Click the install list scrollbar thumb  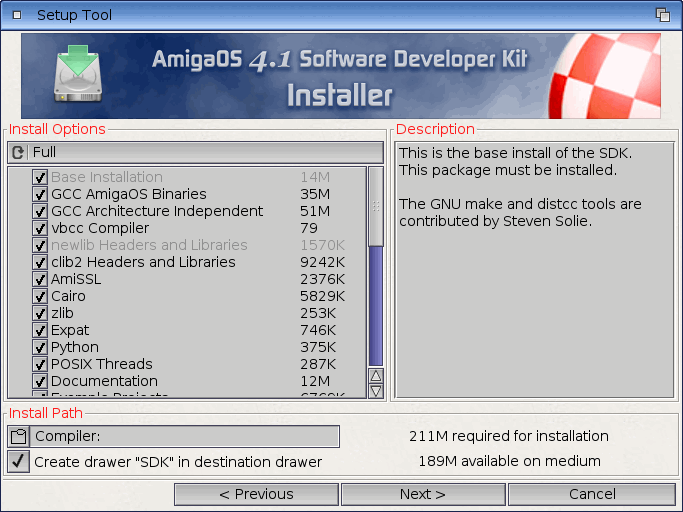pos(376,207)
